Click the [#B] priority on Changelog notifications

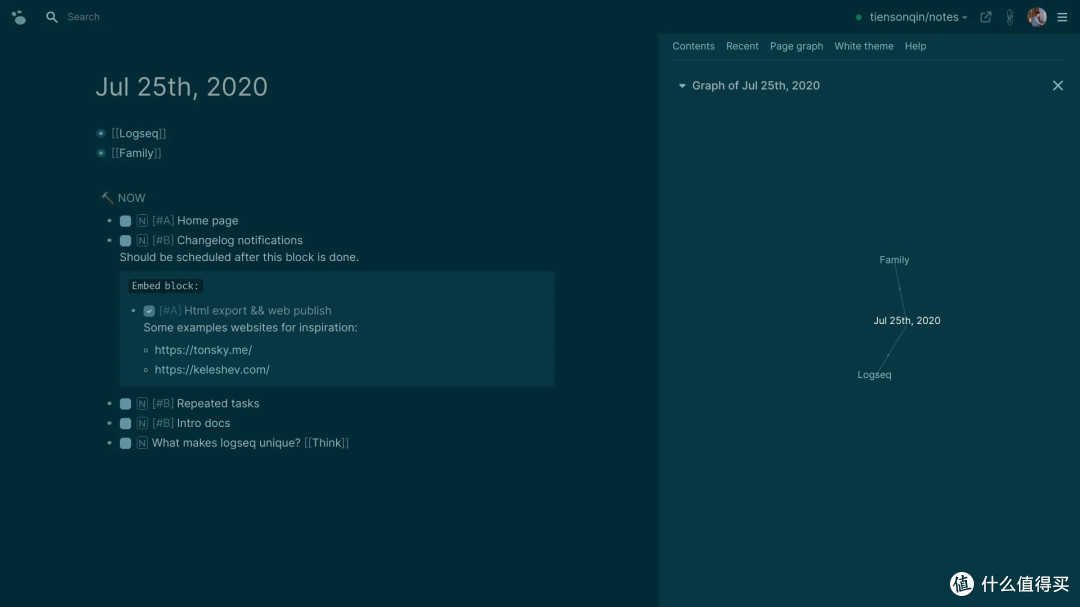point(163,240)
